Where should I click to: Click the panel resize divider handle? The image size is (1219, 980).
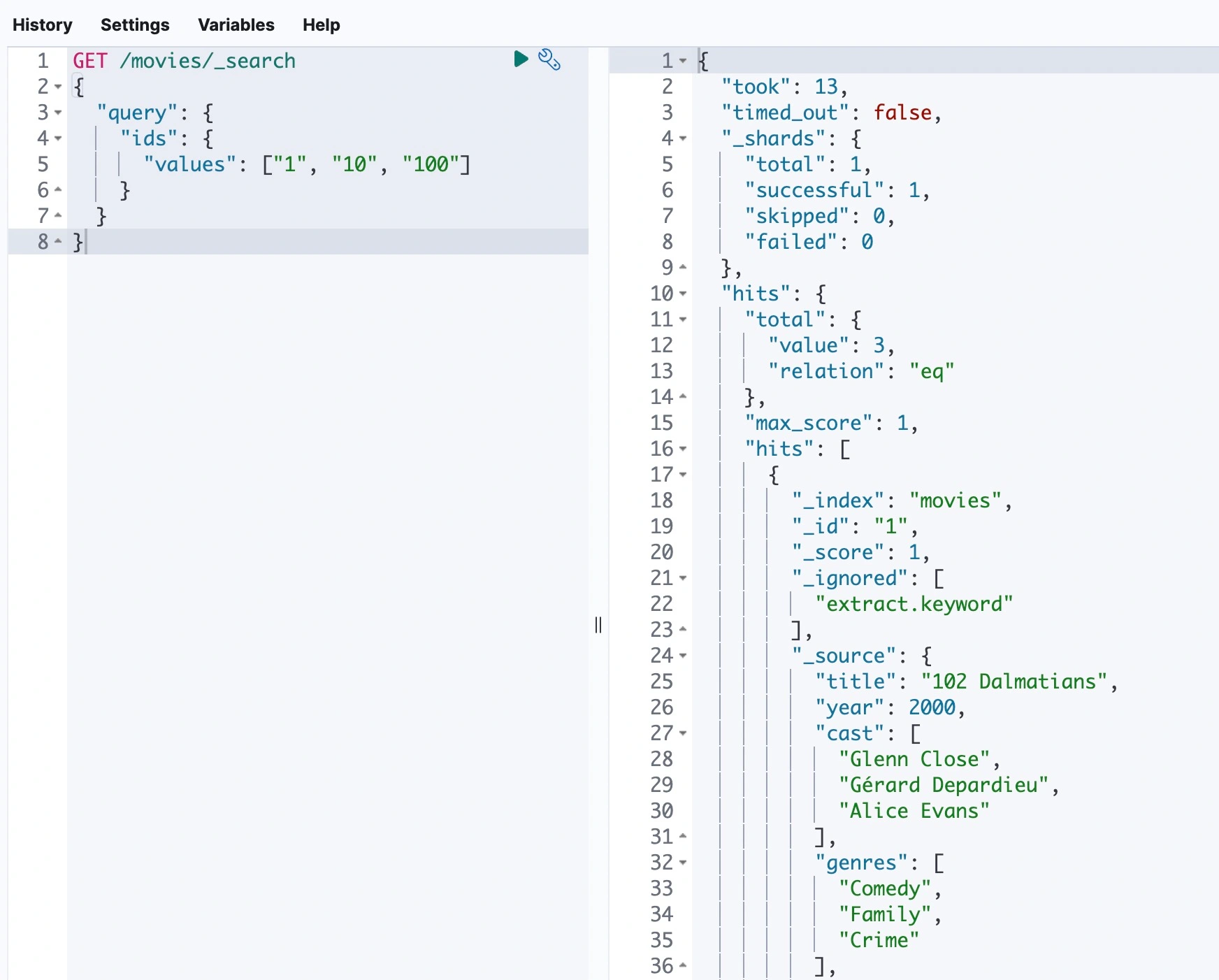[598, 624]
